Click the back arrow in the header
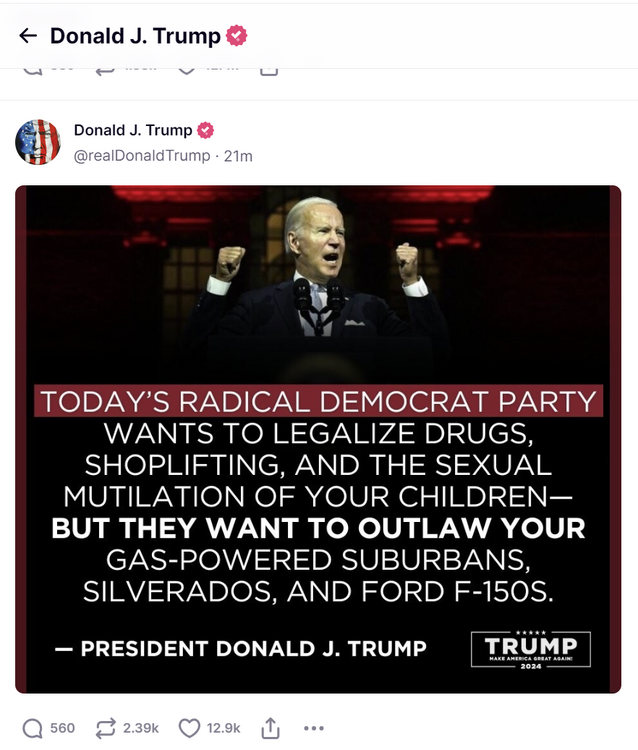638x750 pixels. [28, 36]
